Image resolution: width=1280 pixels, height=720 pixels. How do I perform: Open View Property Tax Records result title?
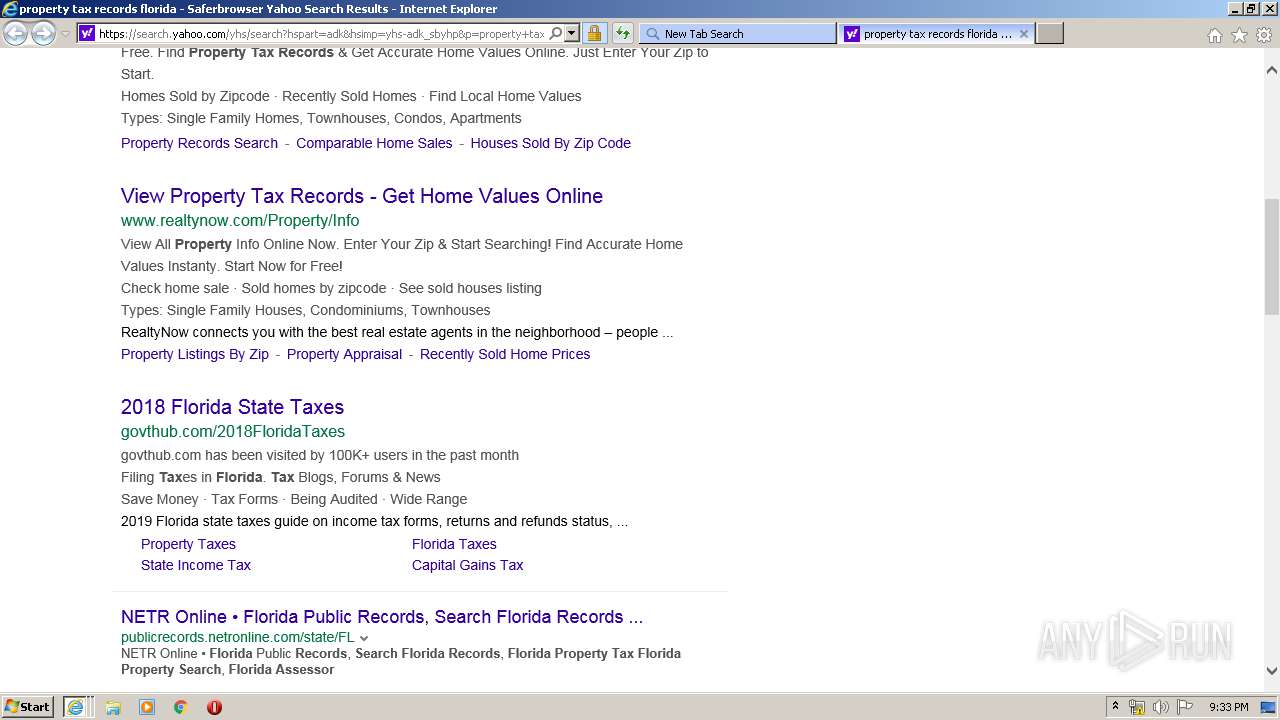362,196
